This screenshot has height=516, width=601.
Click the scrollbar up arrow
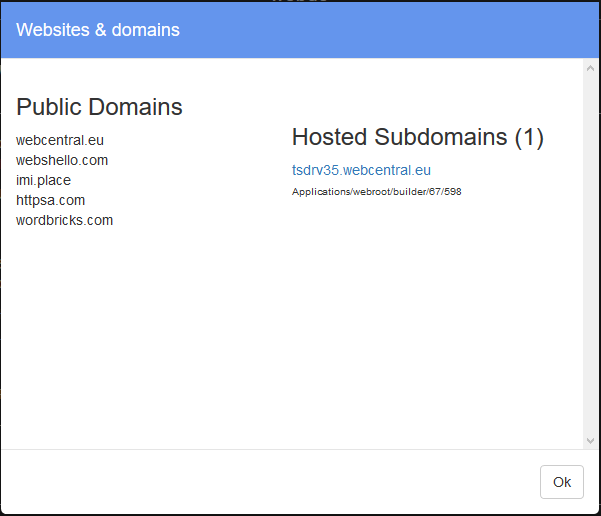[590, 68]
